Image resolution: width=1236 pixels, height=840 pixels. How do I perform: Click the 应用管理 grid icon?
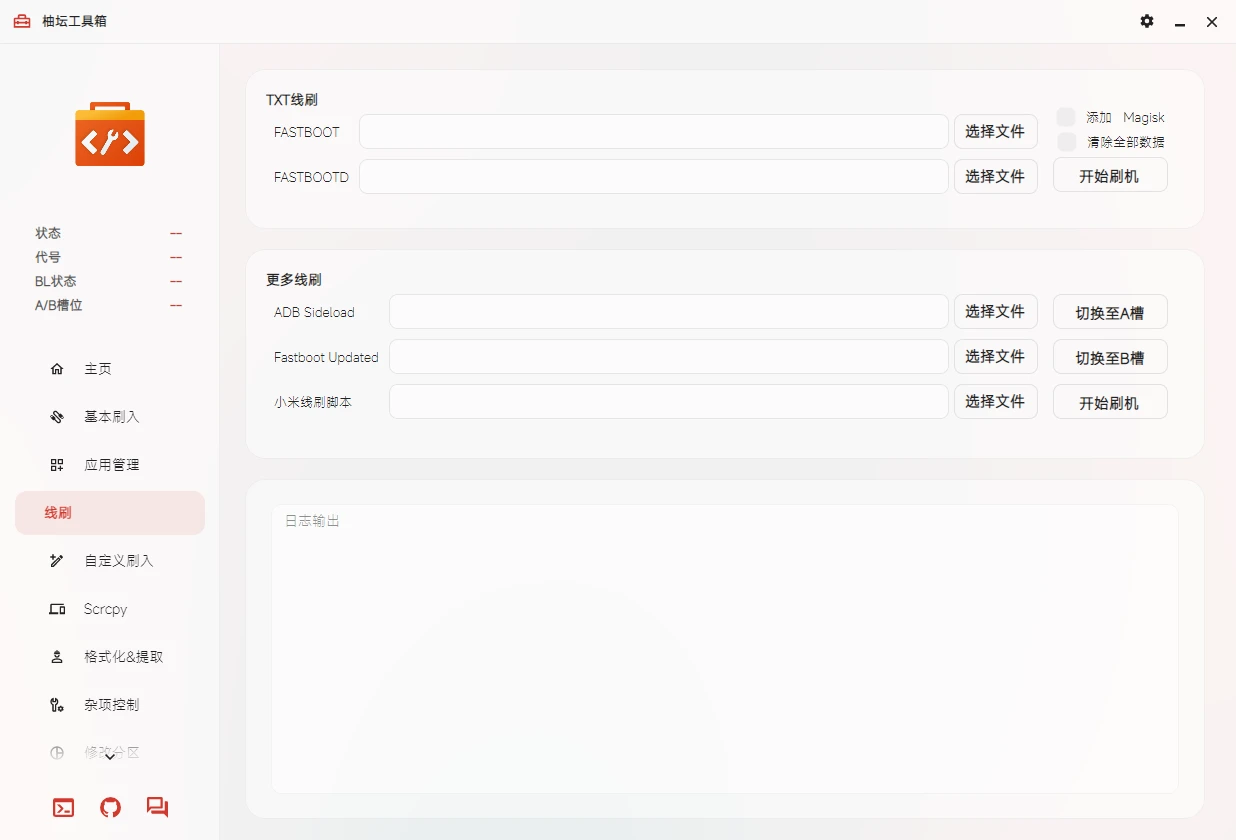pos(57,465)
